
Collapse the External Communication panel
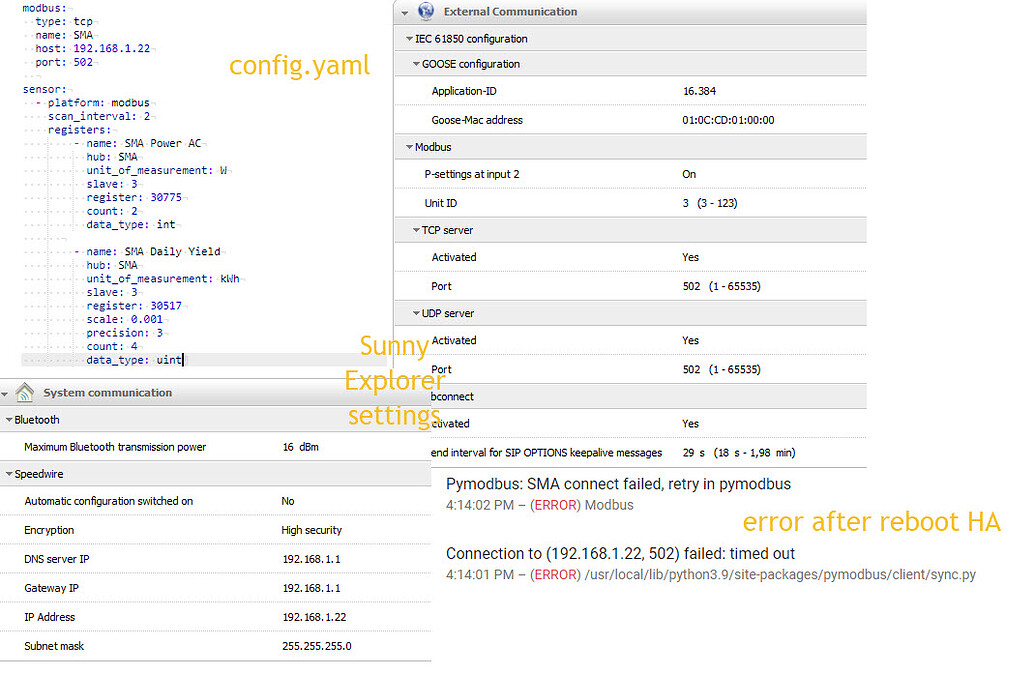pos(405,11)
